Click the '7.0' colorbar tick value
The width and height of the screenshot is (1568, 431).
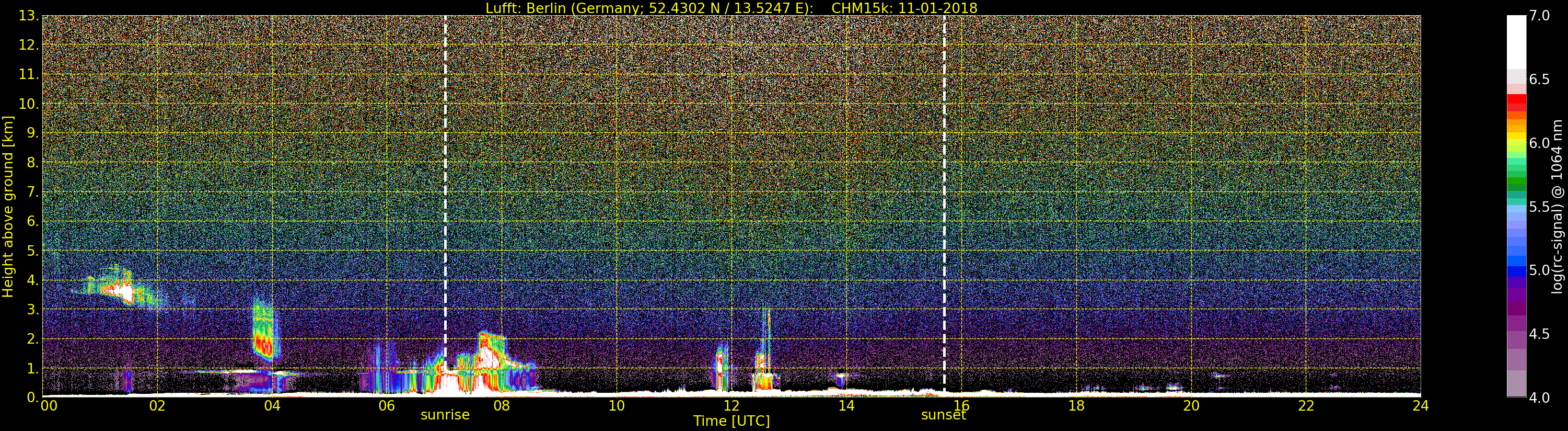coord(1539,16)
